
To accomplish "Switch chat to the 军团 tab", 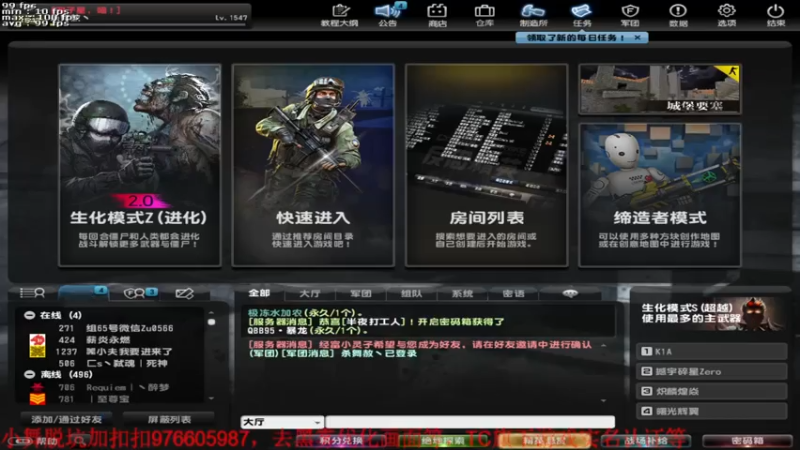I will click(361, 293).
